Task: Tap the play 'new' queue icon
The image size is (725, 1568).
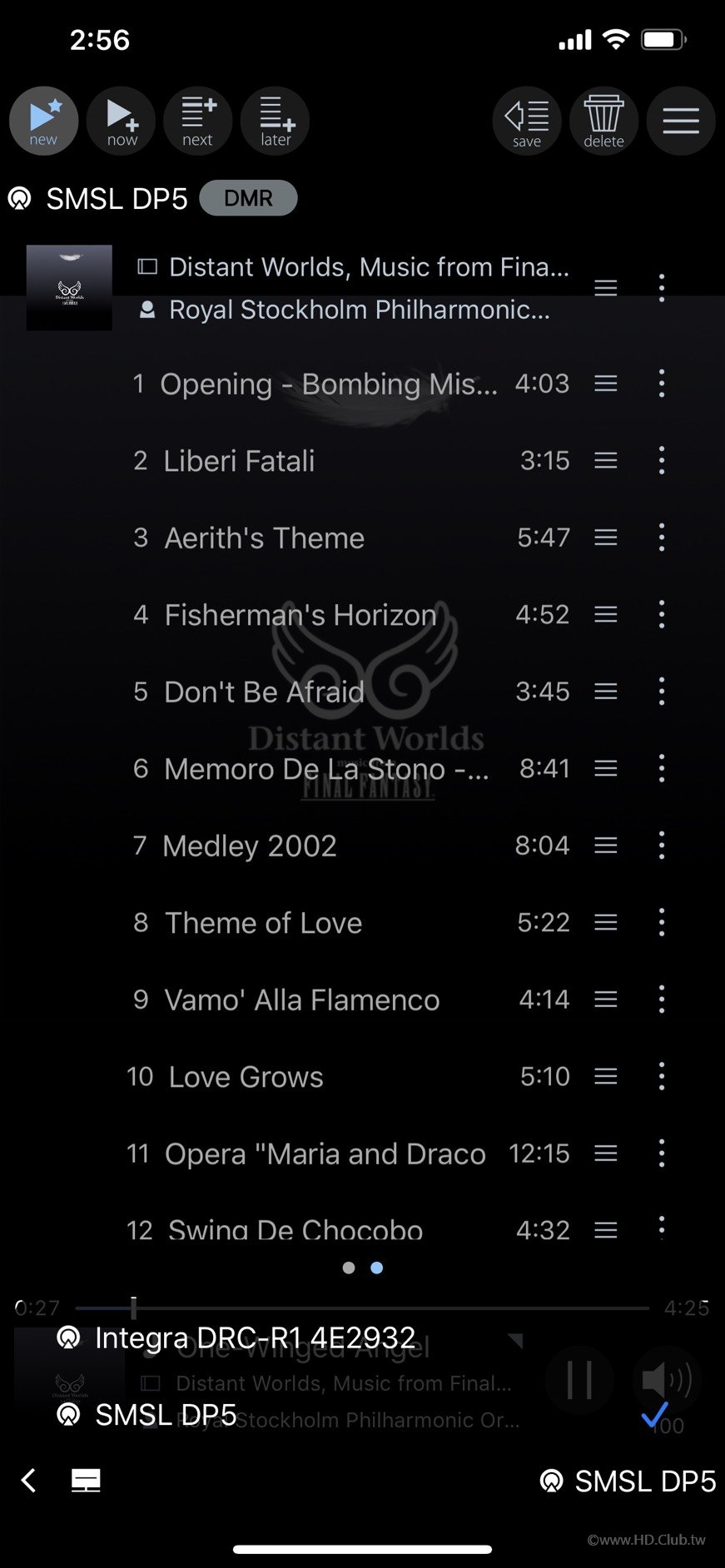Action: (x=44, y=122)
